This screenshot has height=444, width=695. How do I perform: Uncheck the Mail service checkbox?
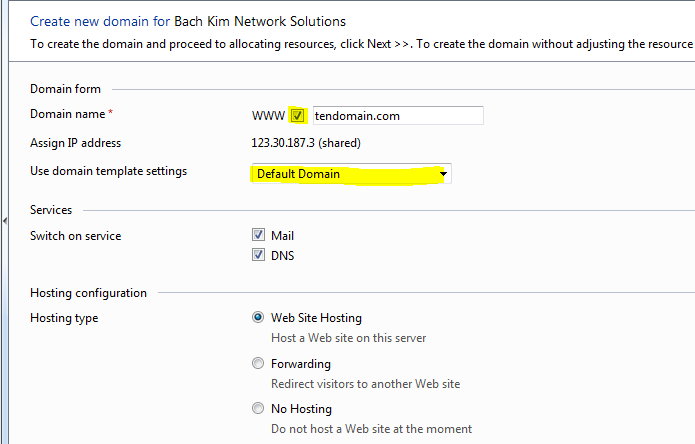pyautogui.click(x=259, y=236)
